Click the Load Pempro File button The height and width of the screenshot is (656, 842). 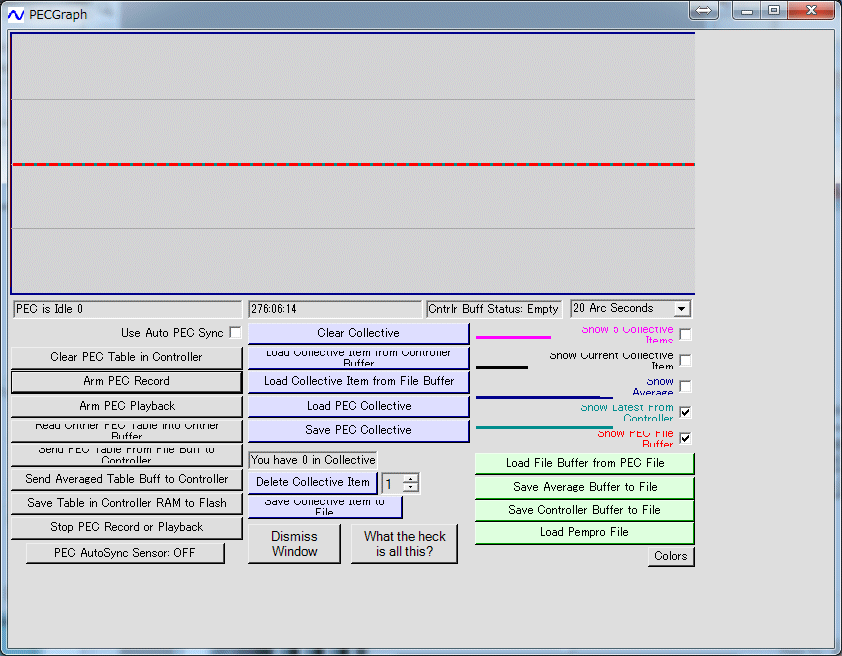point(585,533)
